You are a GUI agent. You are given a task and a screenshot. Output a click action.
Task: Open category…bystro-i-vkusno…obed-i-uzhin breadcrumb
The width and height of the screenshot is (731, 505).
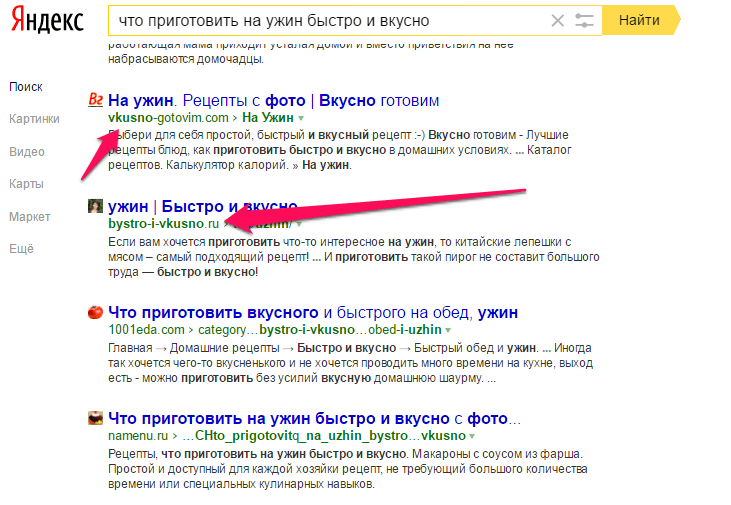coord(320,330)
